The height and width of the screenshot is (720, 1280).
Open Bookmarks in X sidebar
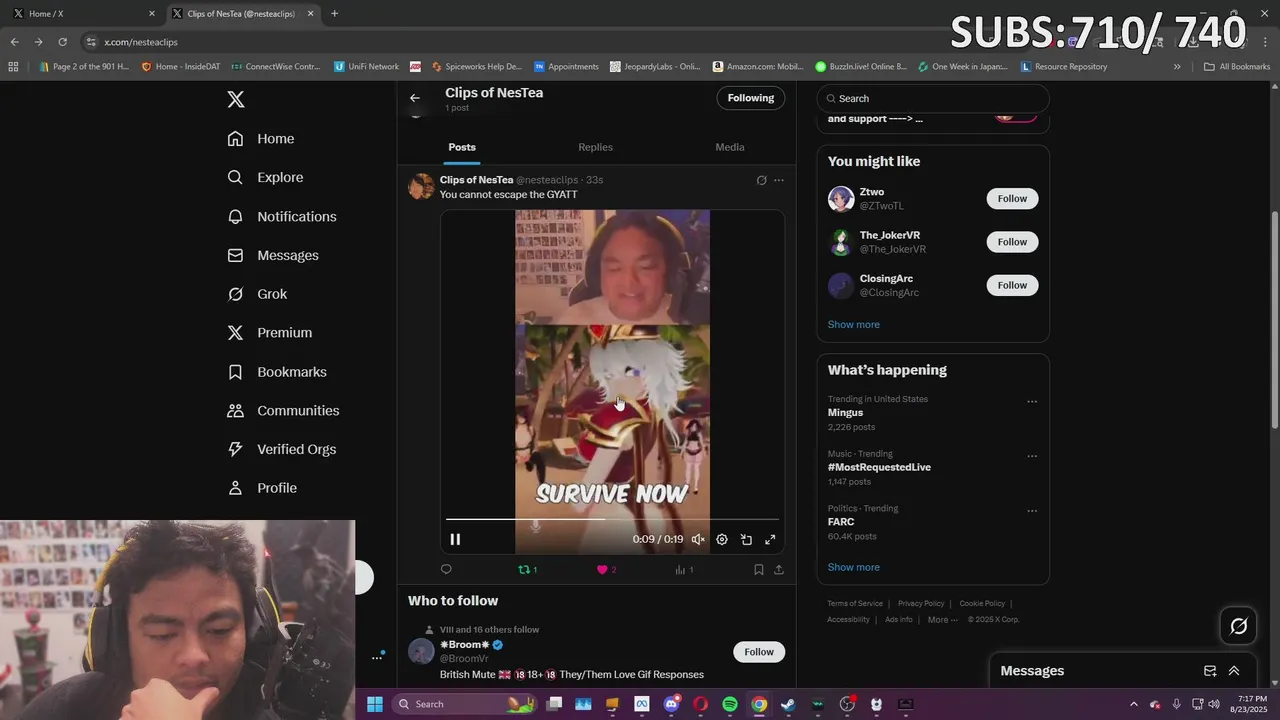pos(277,372)
